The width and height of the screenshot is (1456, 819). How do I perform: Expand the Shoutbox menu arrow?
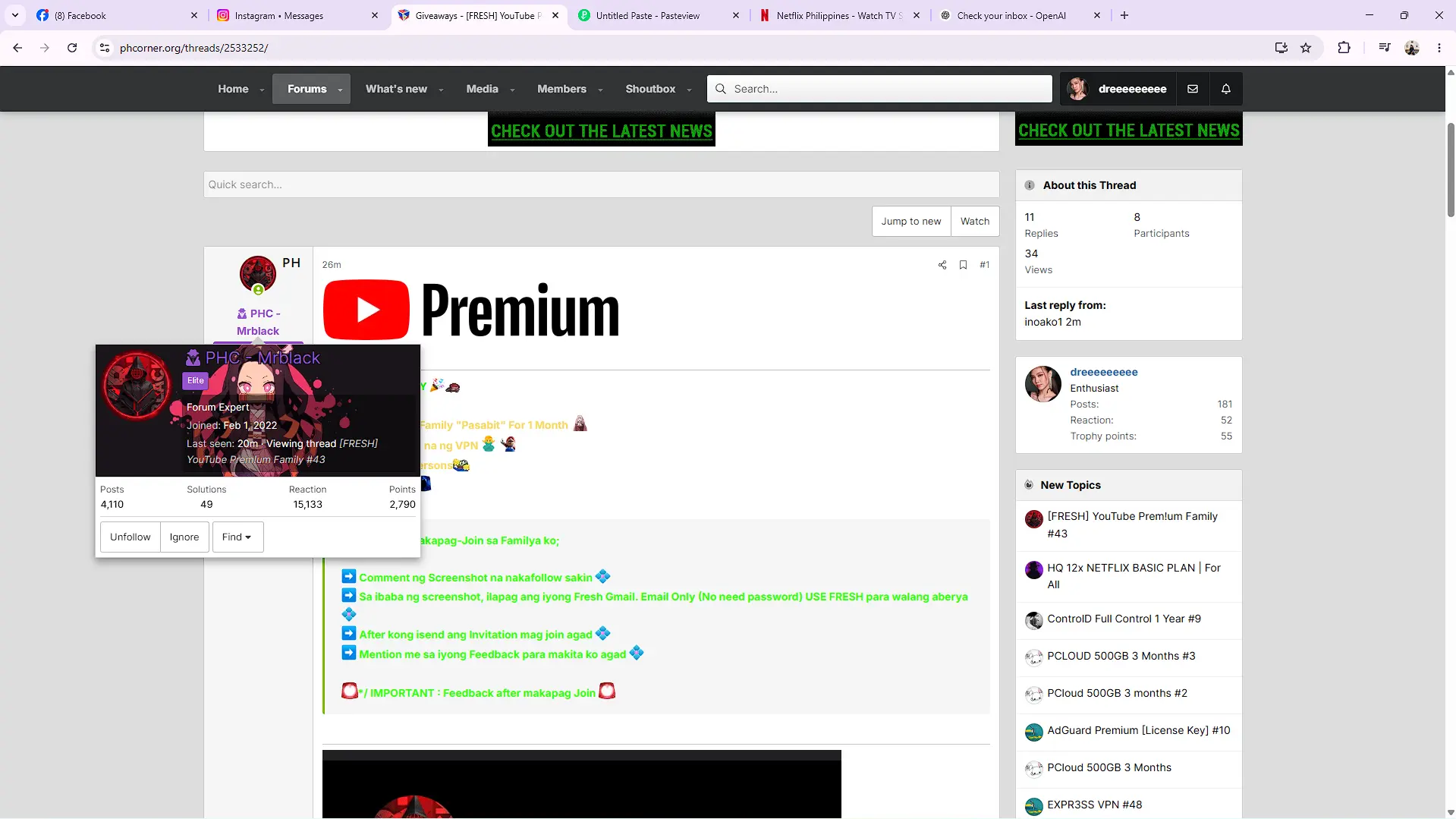tap(689, 90)
